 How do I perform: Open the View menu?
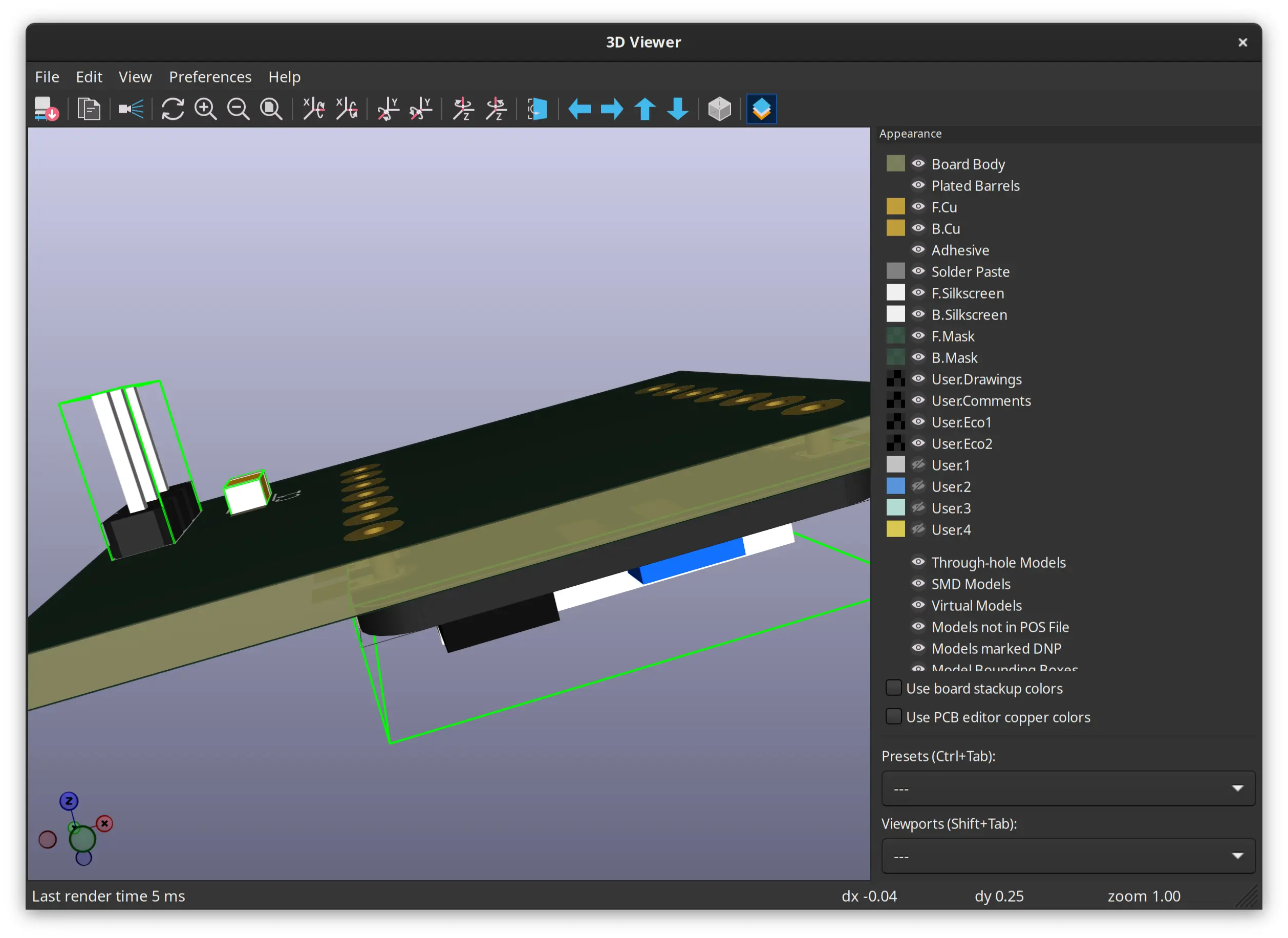[x=135, y=77]
